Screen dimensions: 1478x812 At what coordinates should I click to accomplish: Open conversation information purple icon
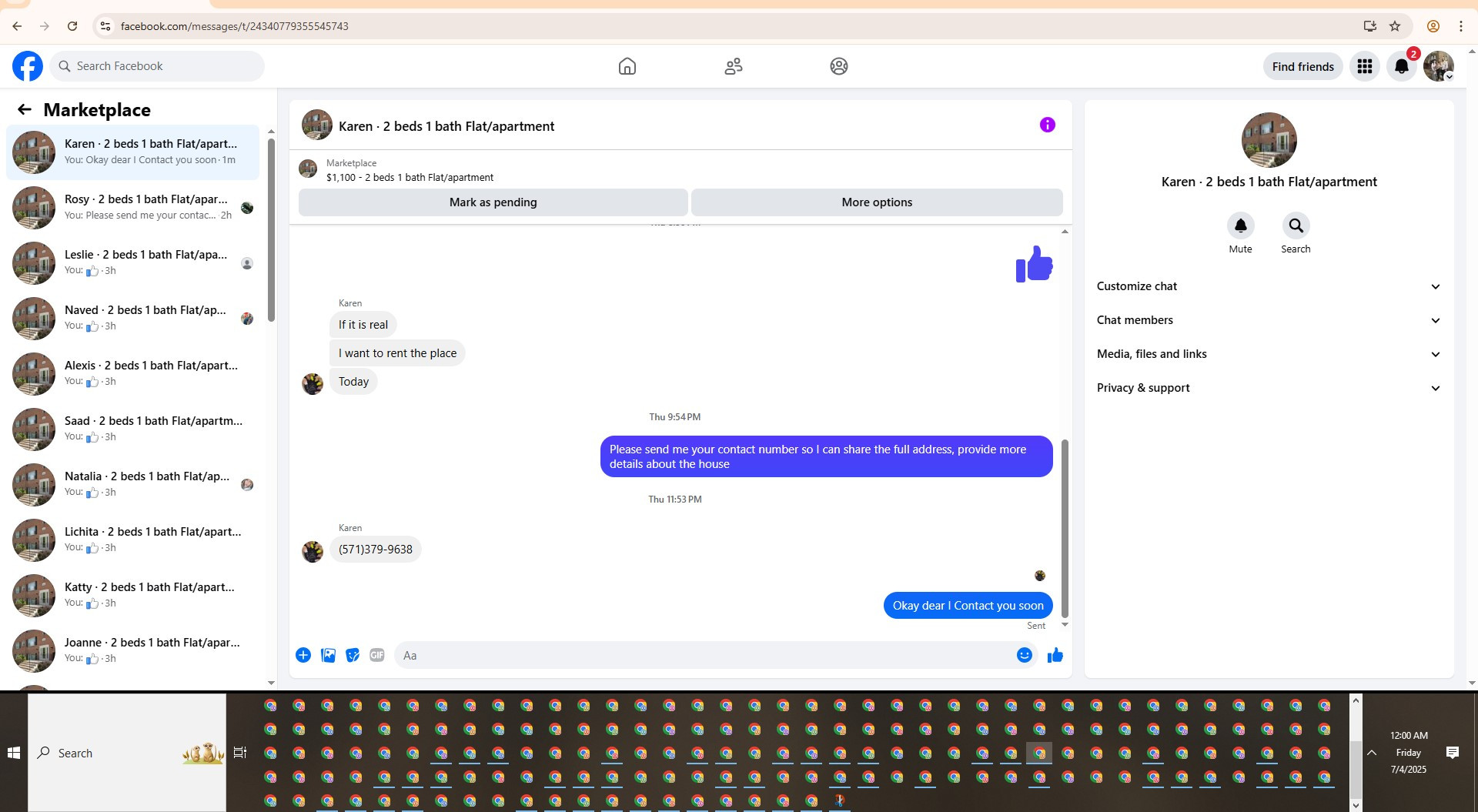click(1047, 125)
